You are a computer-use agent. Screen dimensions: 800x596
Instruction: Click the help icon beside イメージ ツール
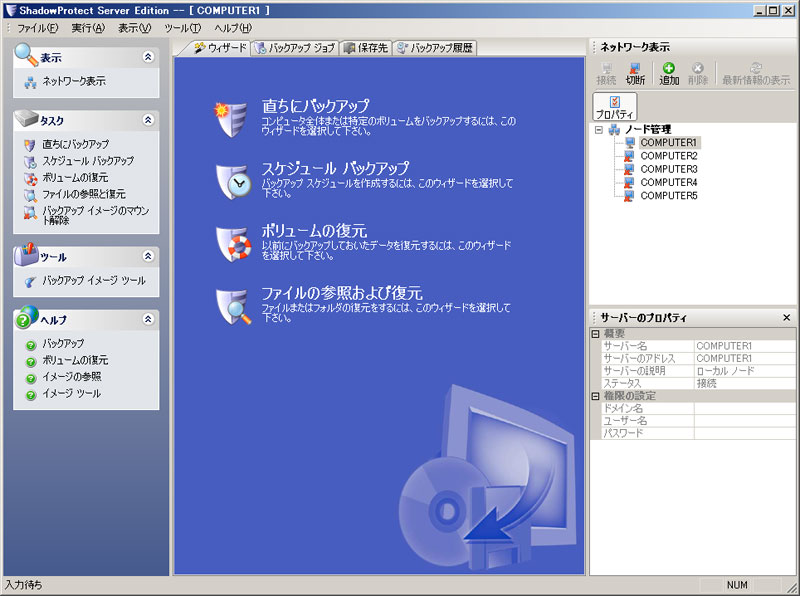click(x=31, y=395)
